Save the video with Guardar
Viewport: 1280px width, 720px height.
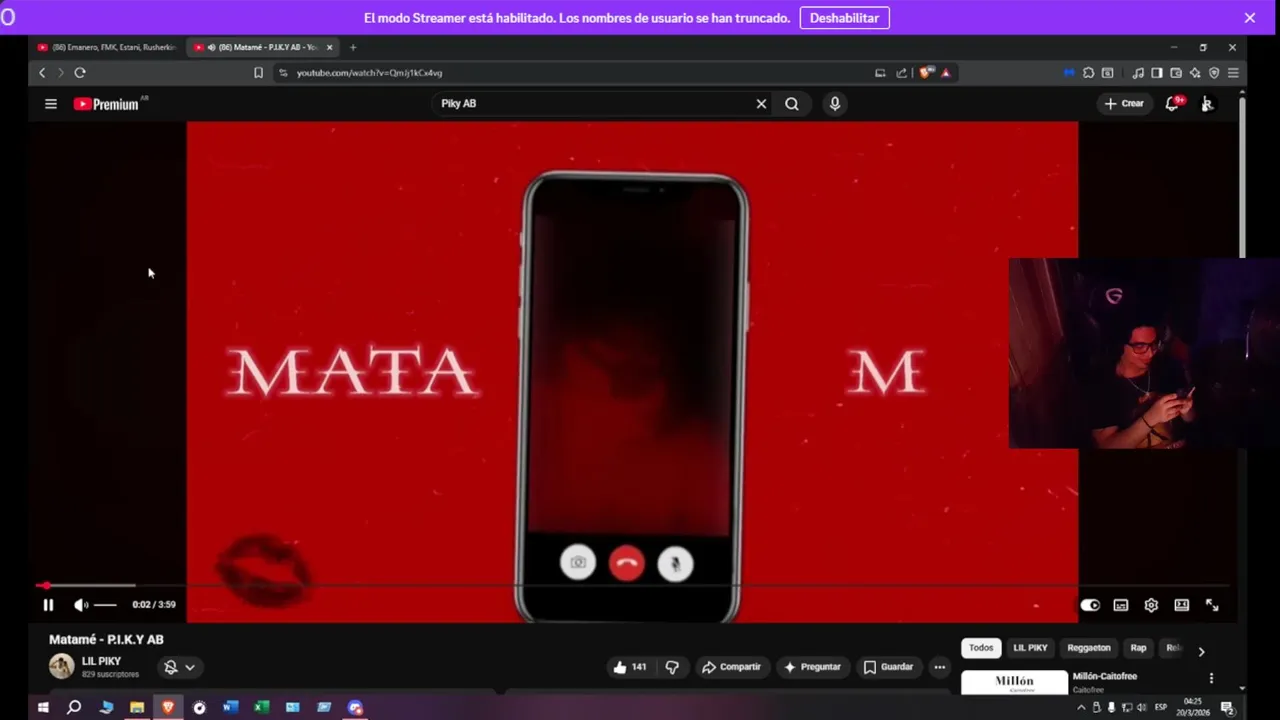pyautogui.click(x=888, y=667)
